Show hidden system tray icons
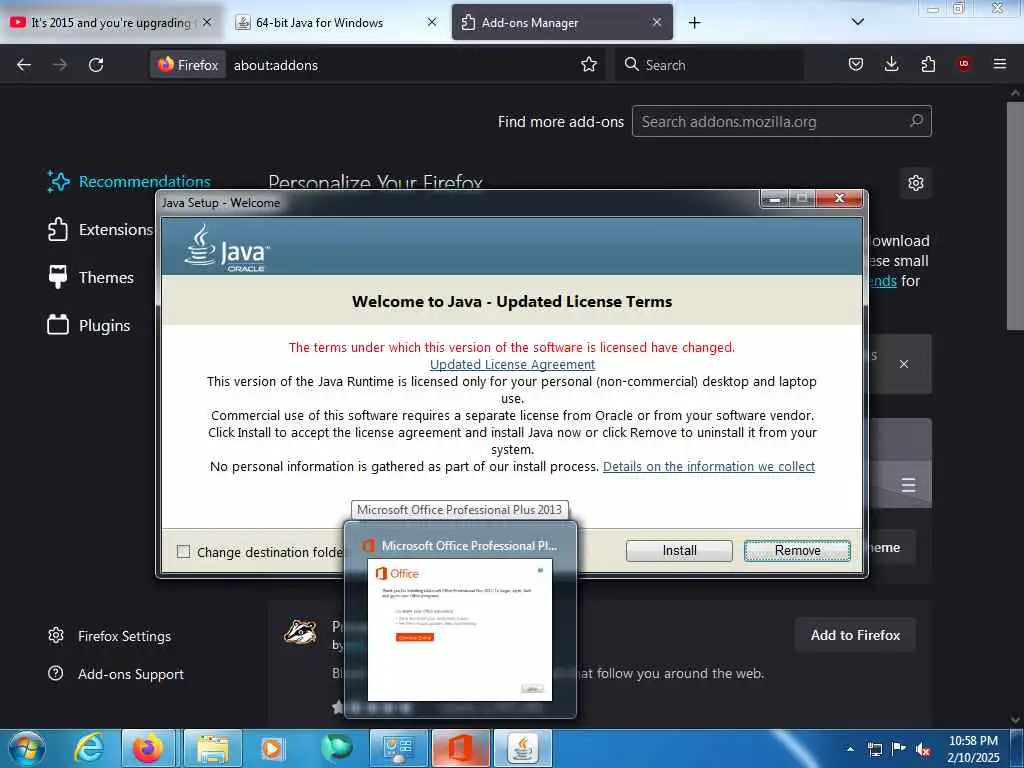Image resolution: width=1024 pixels, height=768 pixels. [x=850, y=749]
